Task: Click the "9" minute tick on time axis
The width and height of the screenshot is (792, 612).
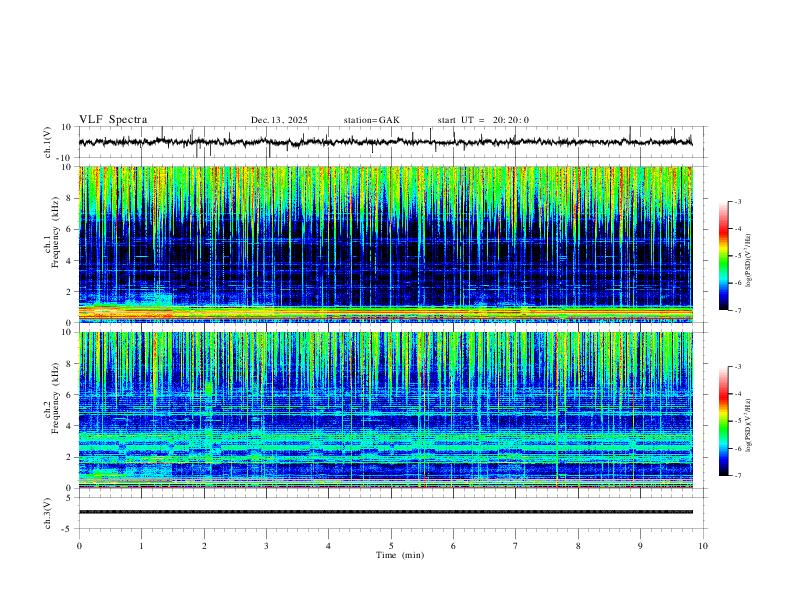Action: pos(640,546)
